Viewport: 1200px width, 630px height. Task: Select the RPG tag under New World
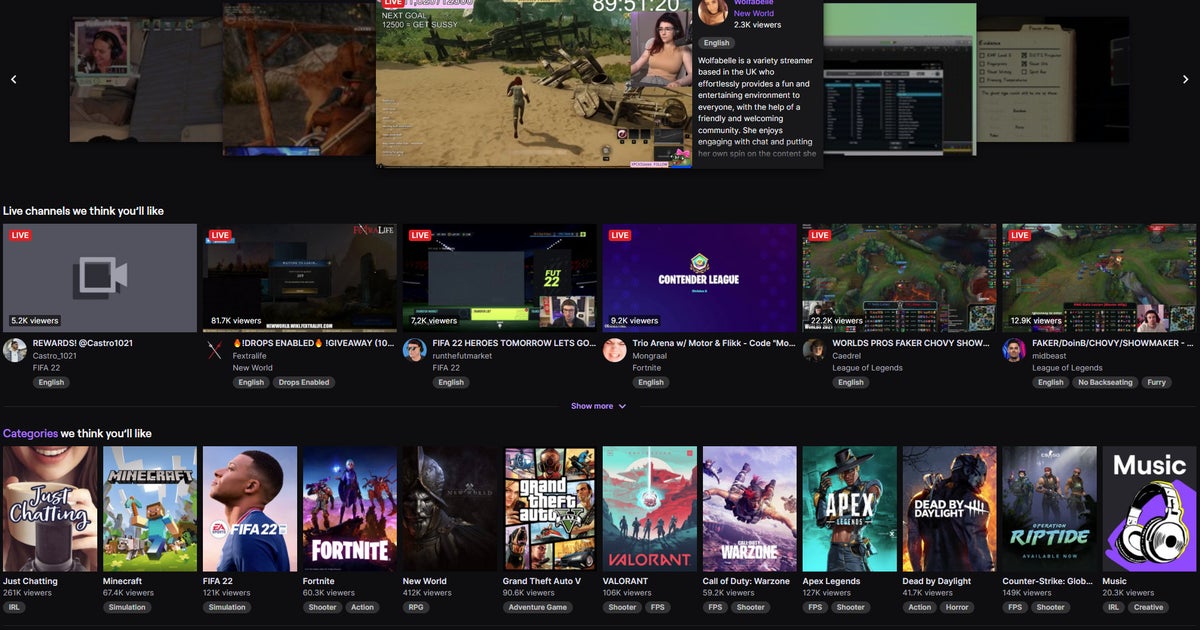tap(416, 607)
